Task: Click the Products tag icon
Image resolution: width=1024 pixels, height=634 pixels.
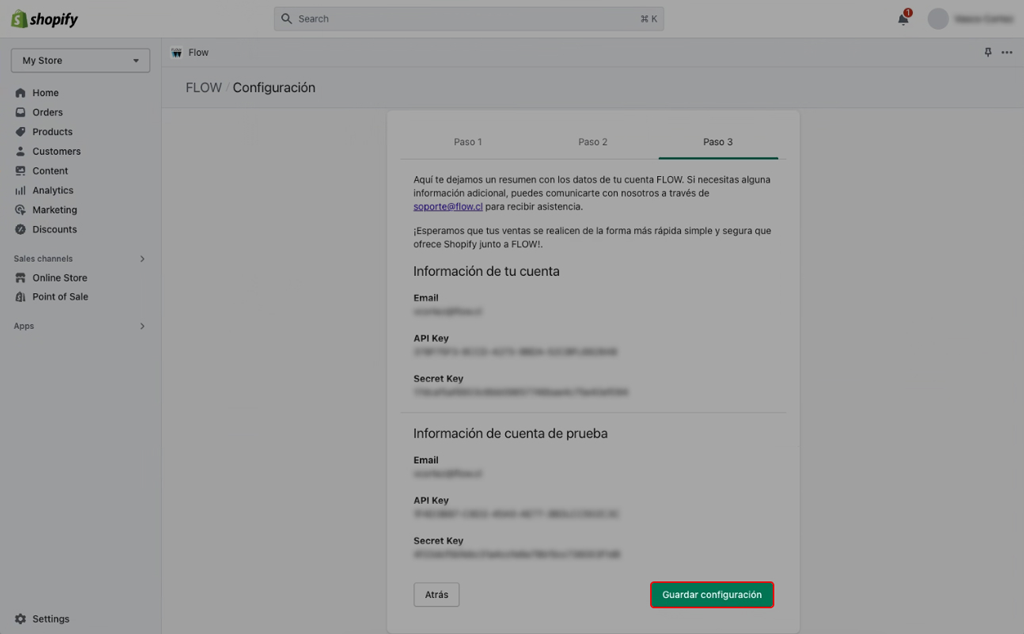Action: click(20, 132)
